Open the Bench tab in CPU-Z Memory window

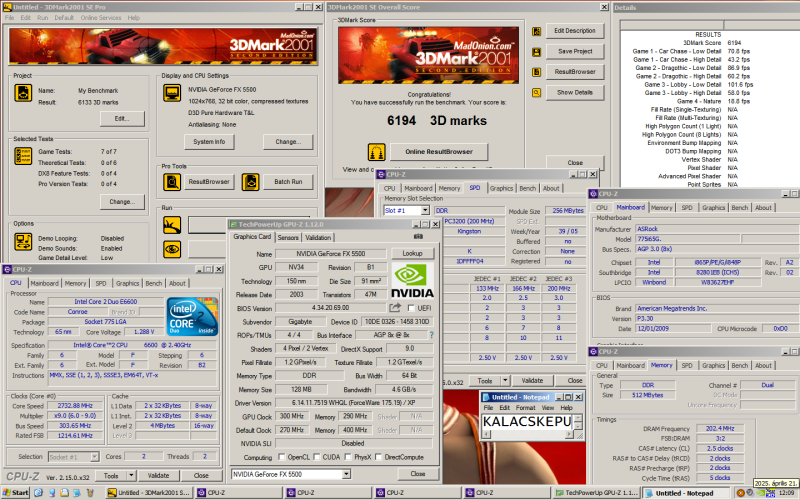click(739, 365)
